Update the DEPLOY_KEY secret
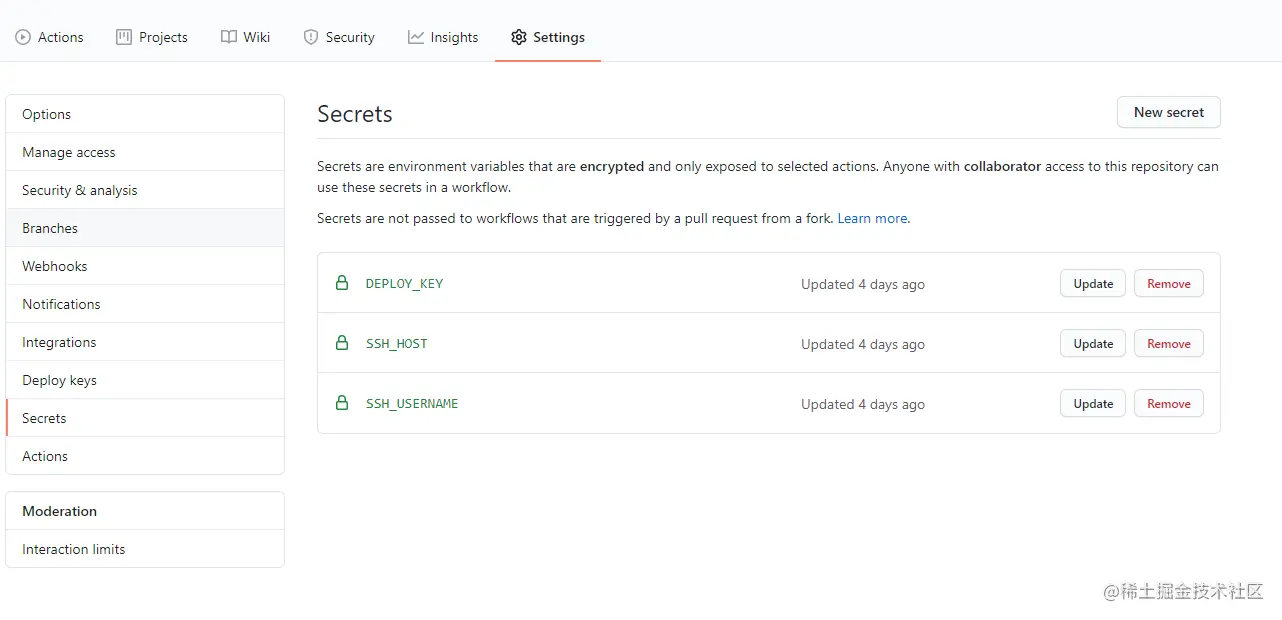This screenshot has width=1282, height=620. [1093, 283]
